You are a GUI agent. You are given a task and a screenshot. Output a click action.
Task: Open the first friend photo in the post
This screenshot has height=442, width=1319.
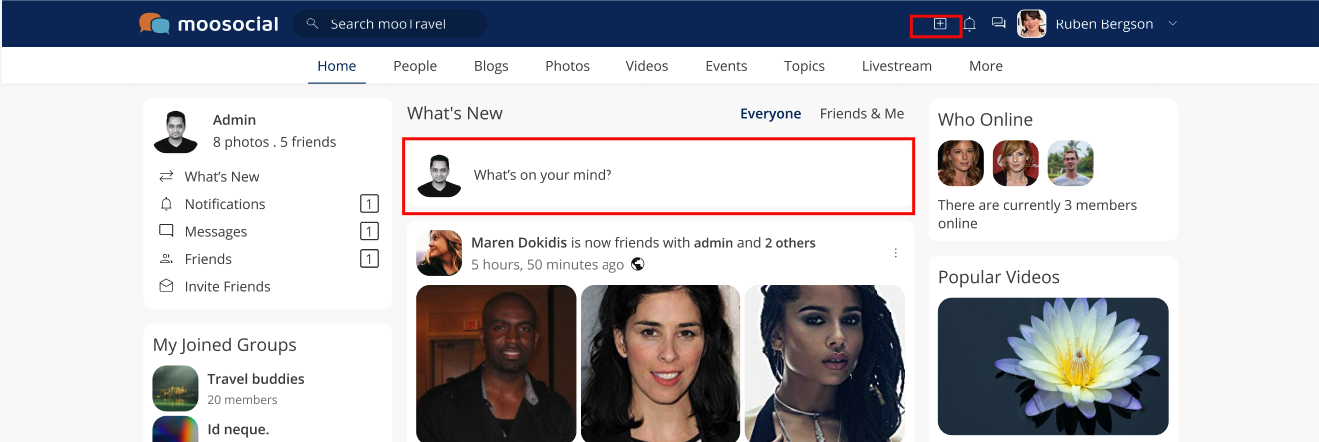coord(496,363)
